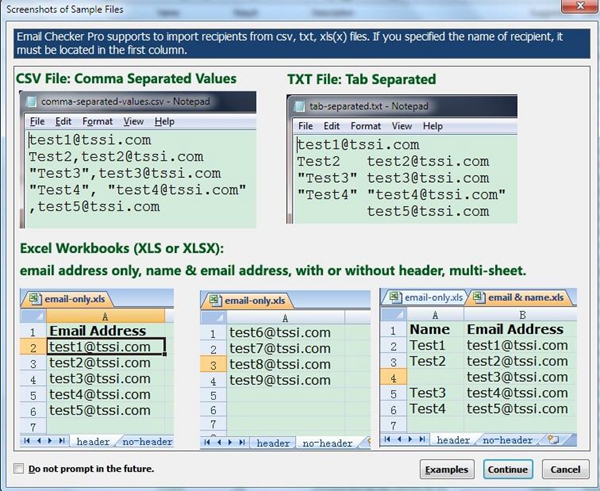
Task: Open File menu in CSV Notepad window
Action: point(37,121)
